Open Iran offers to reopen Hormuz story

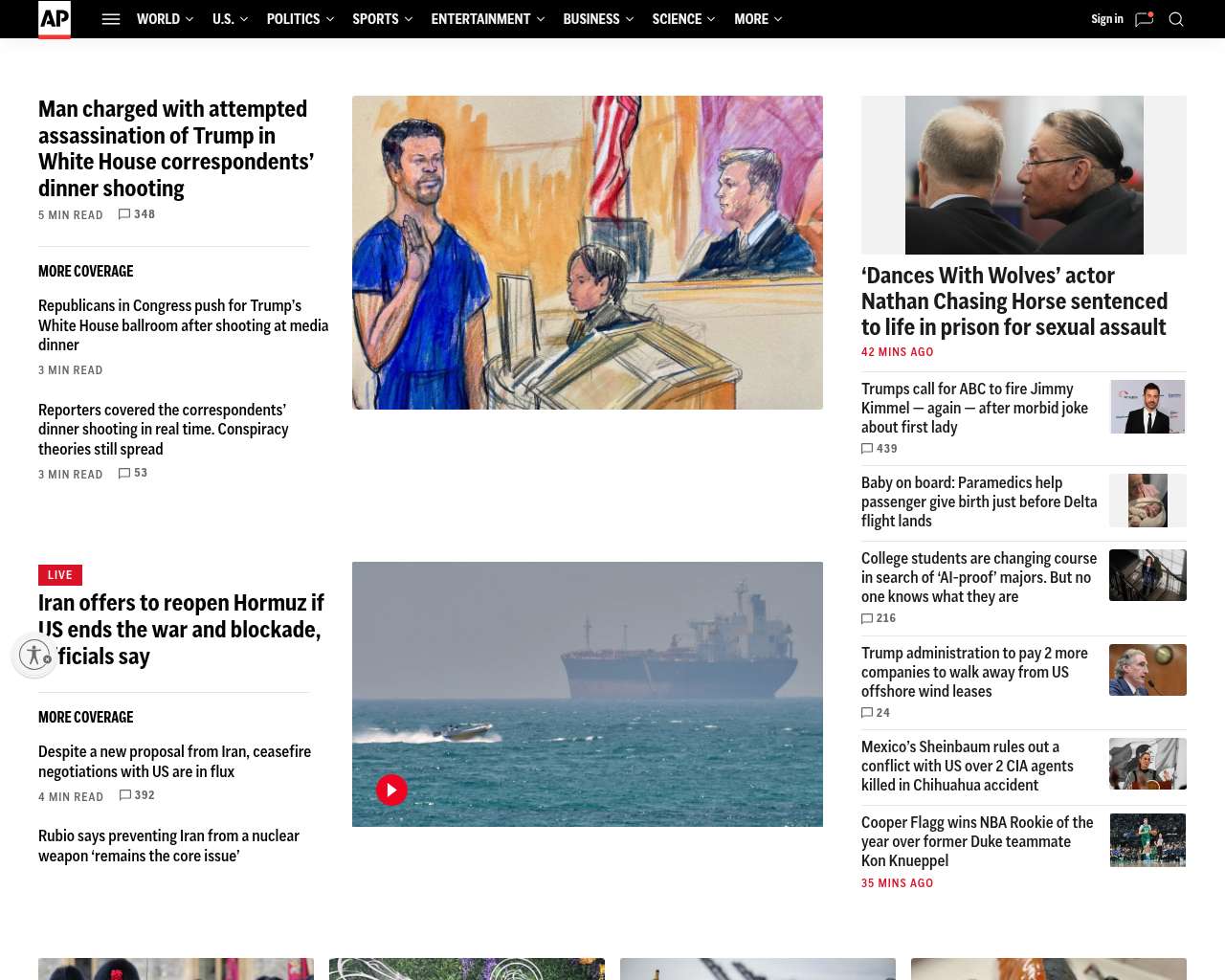(182, 629)
